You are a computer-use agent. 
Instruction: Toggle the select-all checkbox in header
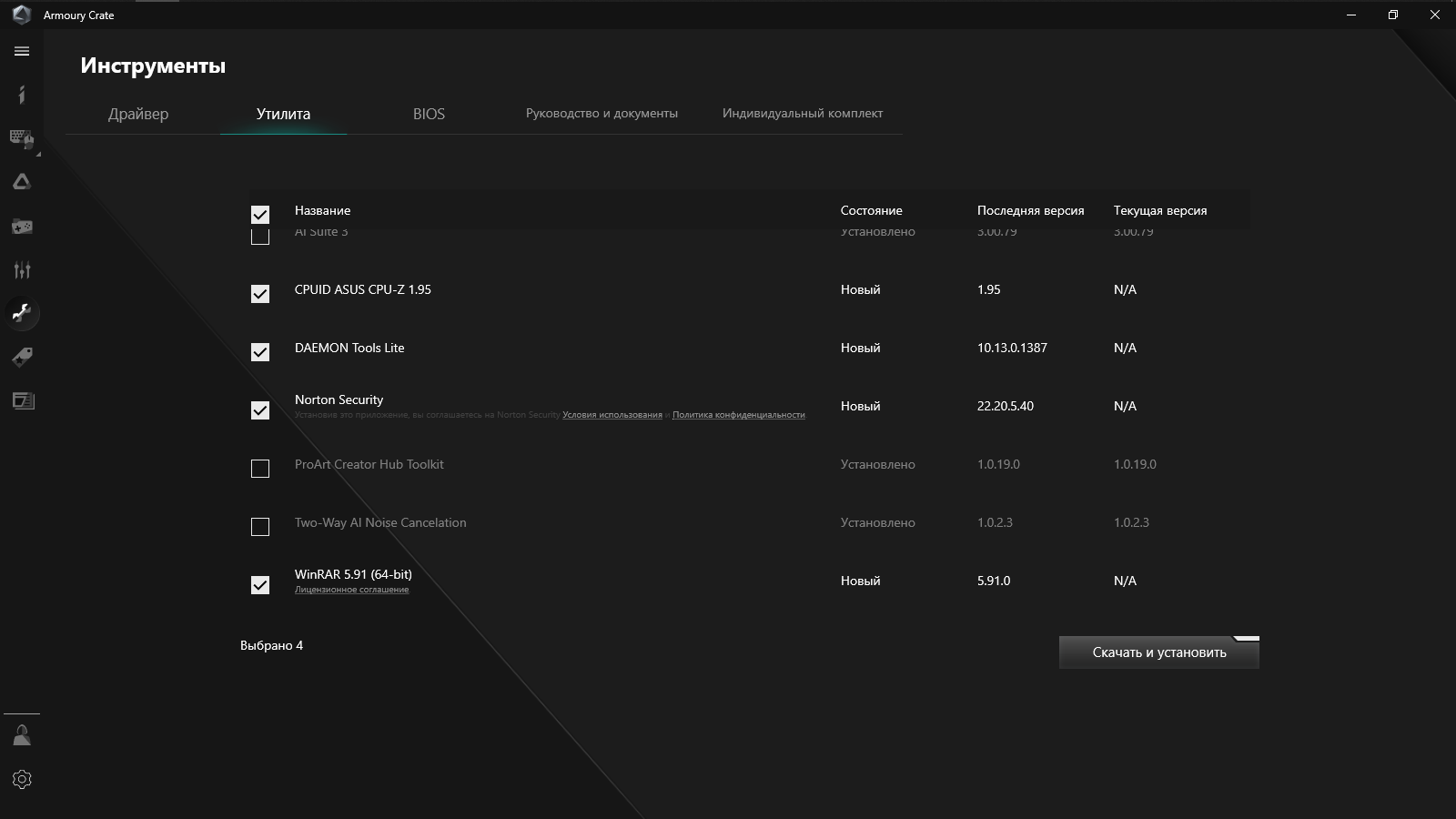tap(260, 215)
